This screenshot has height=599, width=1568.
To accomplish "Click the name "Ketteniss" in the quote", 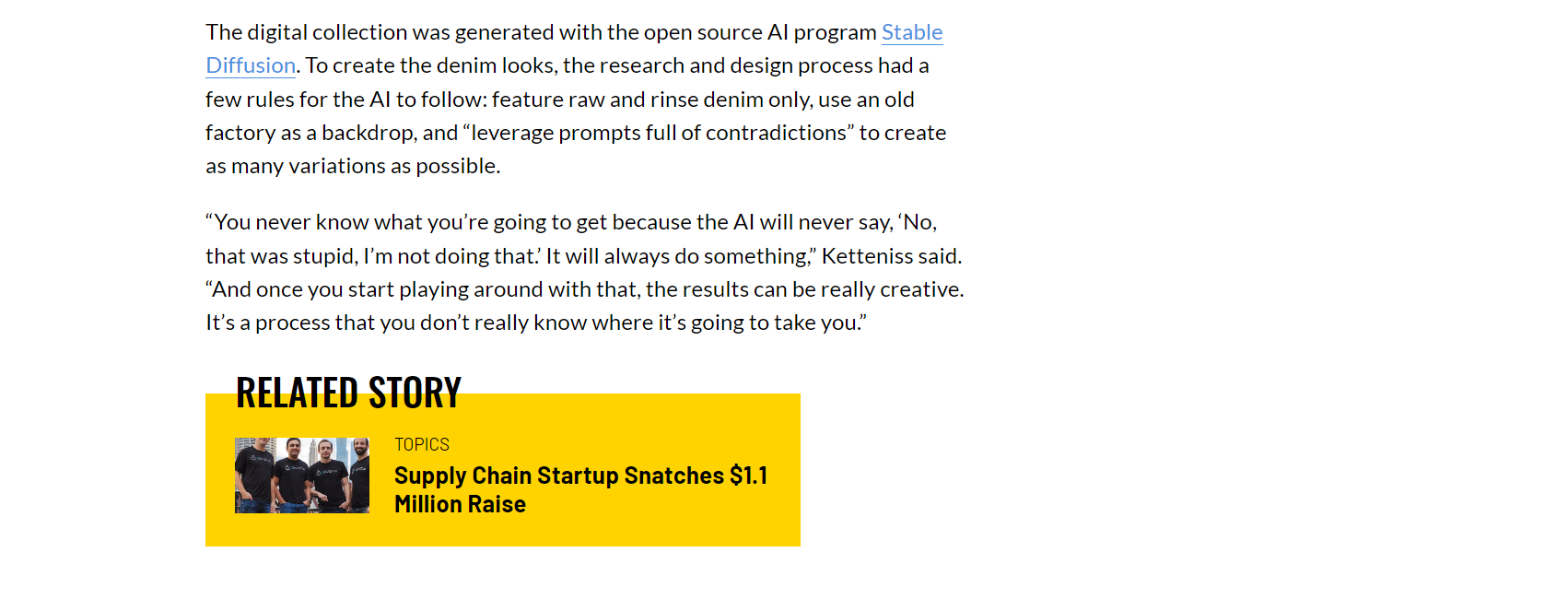I will pyautogui.click(x=865, y=256).
